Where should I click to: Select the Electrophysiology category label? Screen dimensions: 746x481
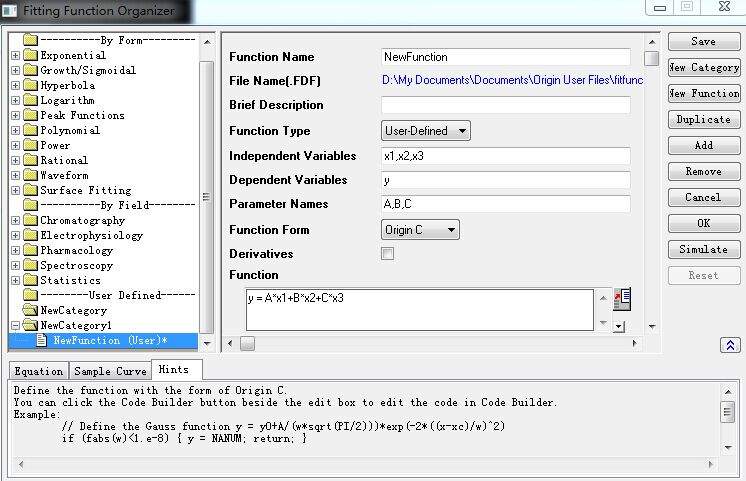click(x=91, y=236)
